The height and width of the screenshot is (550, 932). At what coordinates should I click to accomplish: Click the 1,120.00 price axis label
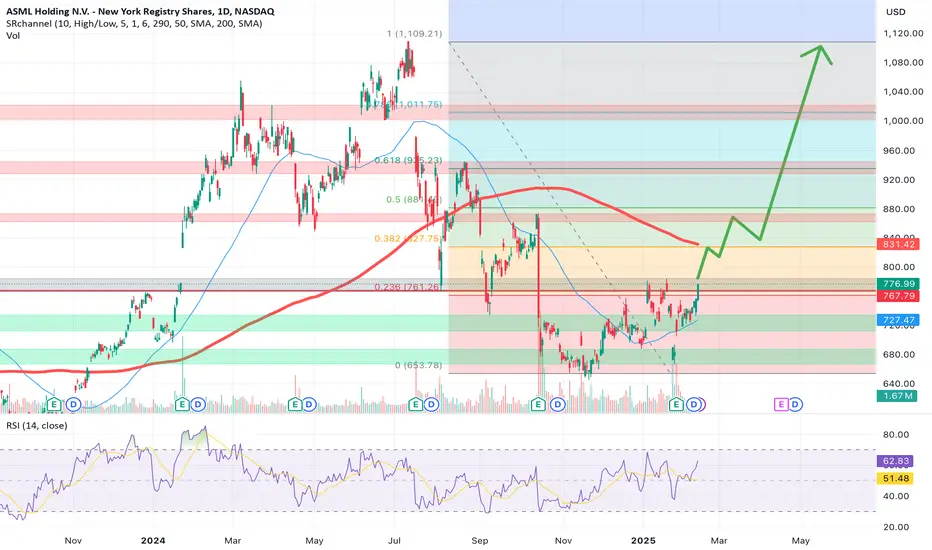[903, 34]
